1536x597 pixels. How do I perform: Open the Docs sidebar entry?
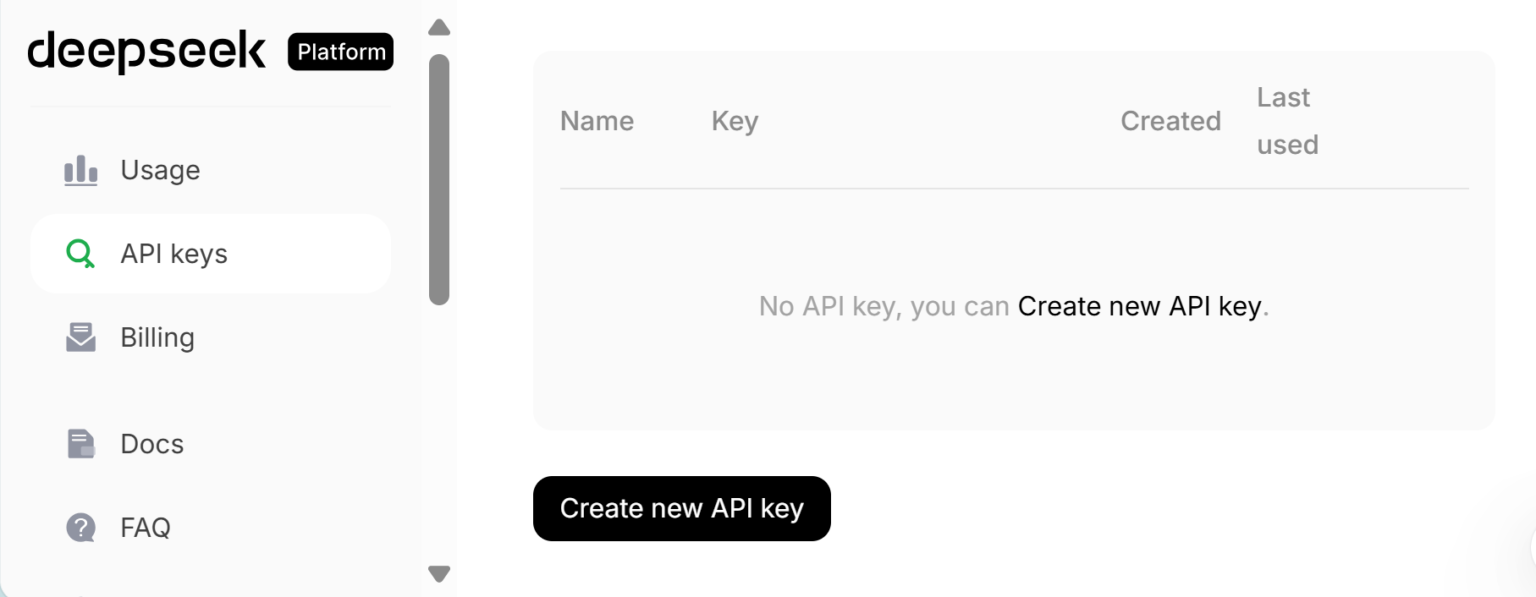point(151,443)
